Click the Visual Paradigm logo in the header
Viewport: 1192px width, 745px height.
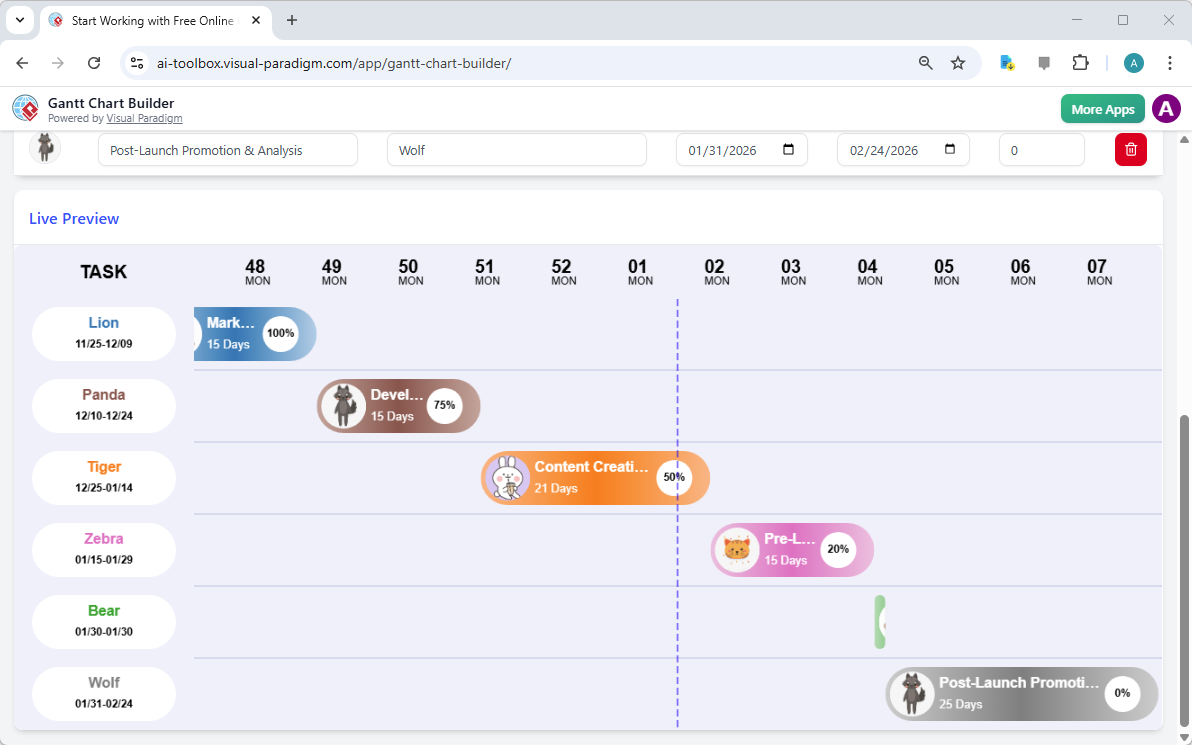coord(25,108)
